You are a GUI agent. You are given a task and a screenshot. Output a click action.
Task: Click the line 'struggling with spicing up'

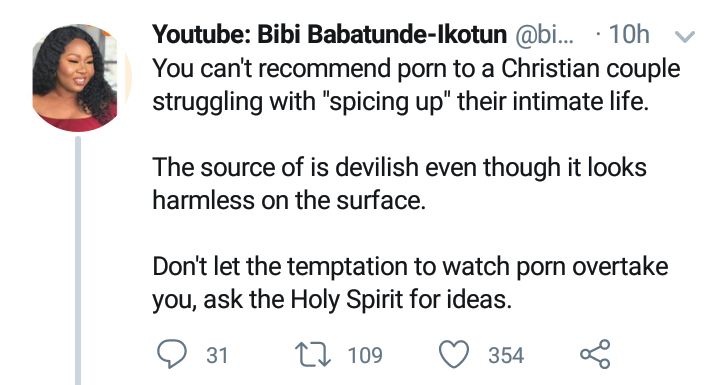(x=400, y=102)
